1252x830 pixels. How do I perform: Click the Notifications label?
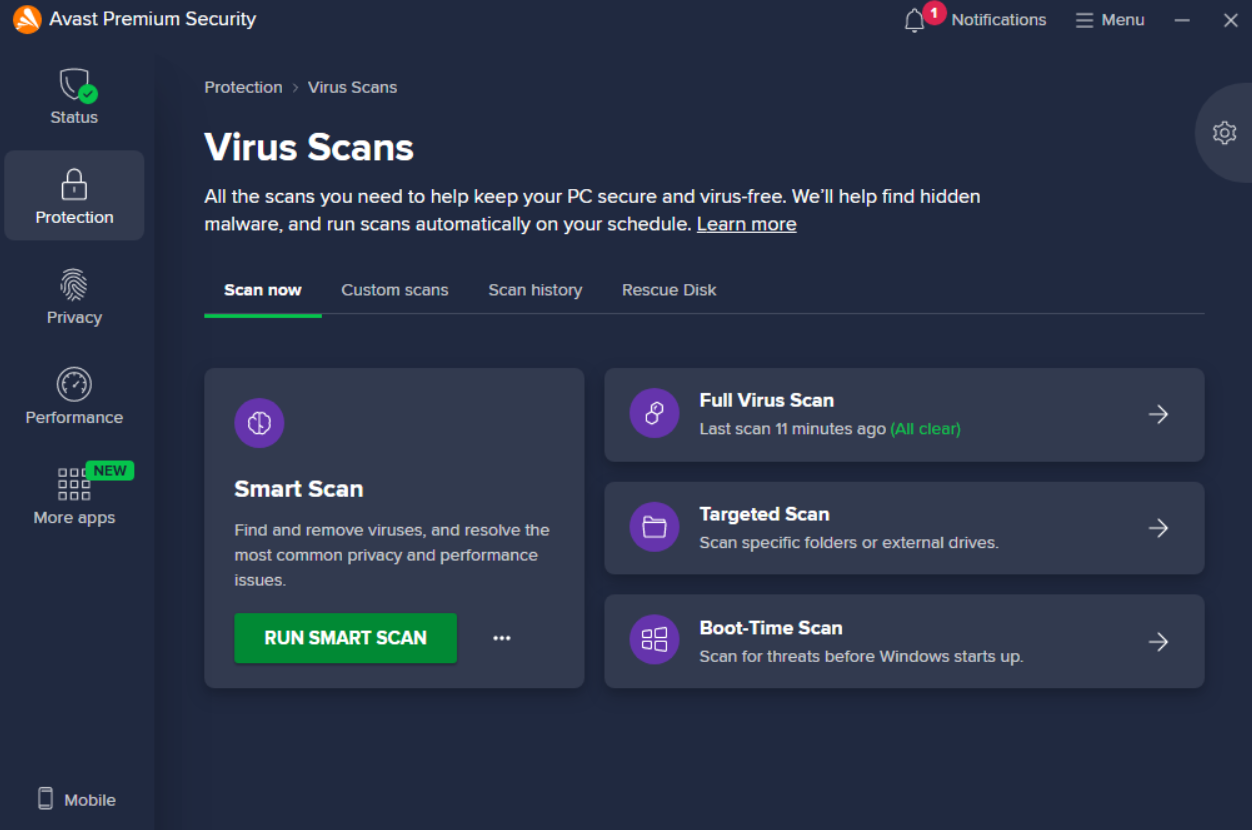(x=999, y=20)
